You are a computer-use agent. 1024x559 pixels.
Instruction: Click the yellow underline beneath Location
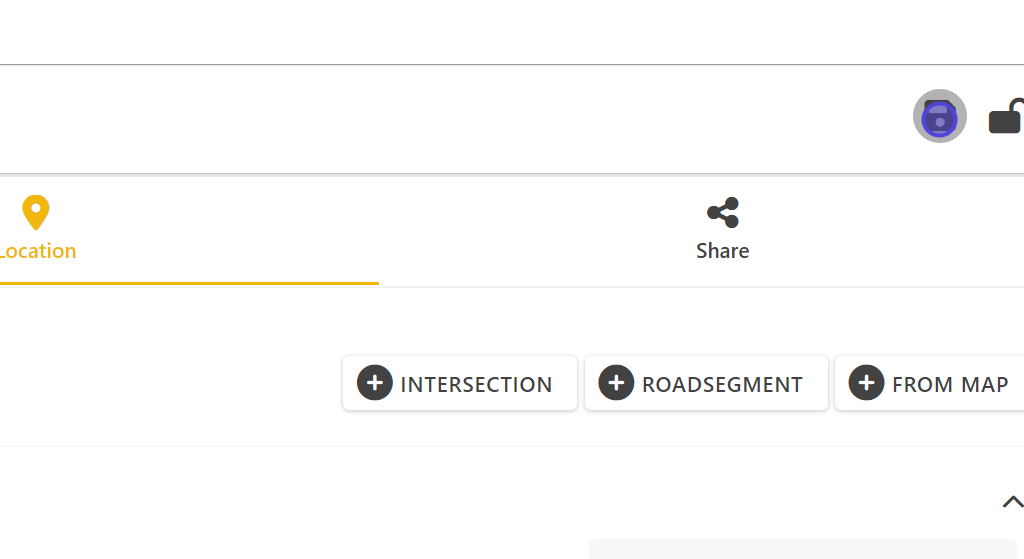click(188, 283)
